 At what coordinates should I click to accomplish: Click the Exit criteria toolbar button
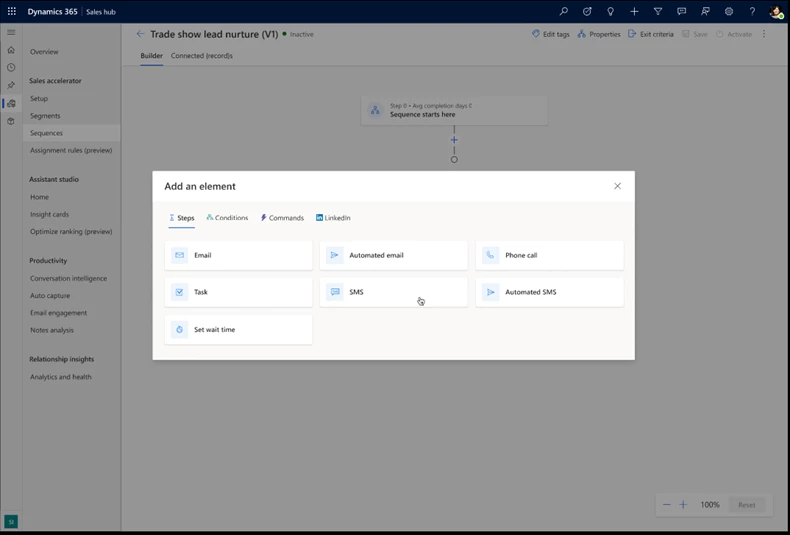[650, 34]
